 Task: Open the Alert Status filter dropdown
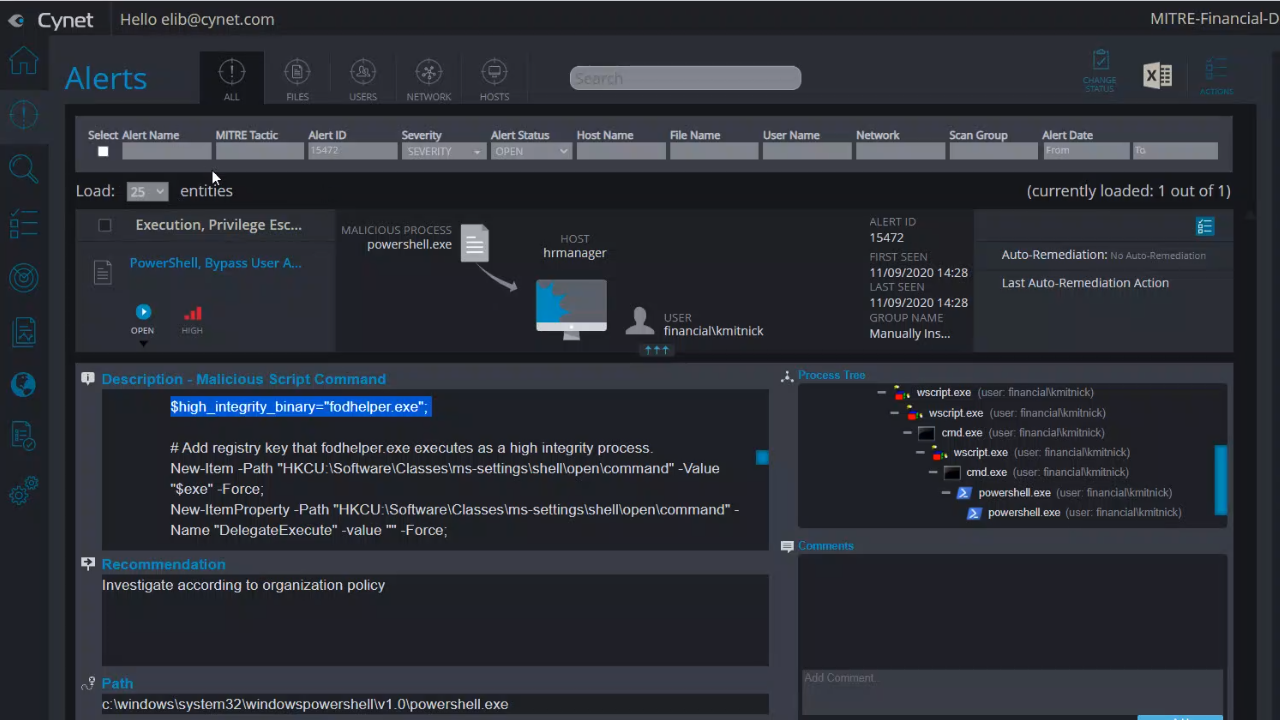[531, 151]
